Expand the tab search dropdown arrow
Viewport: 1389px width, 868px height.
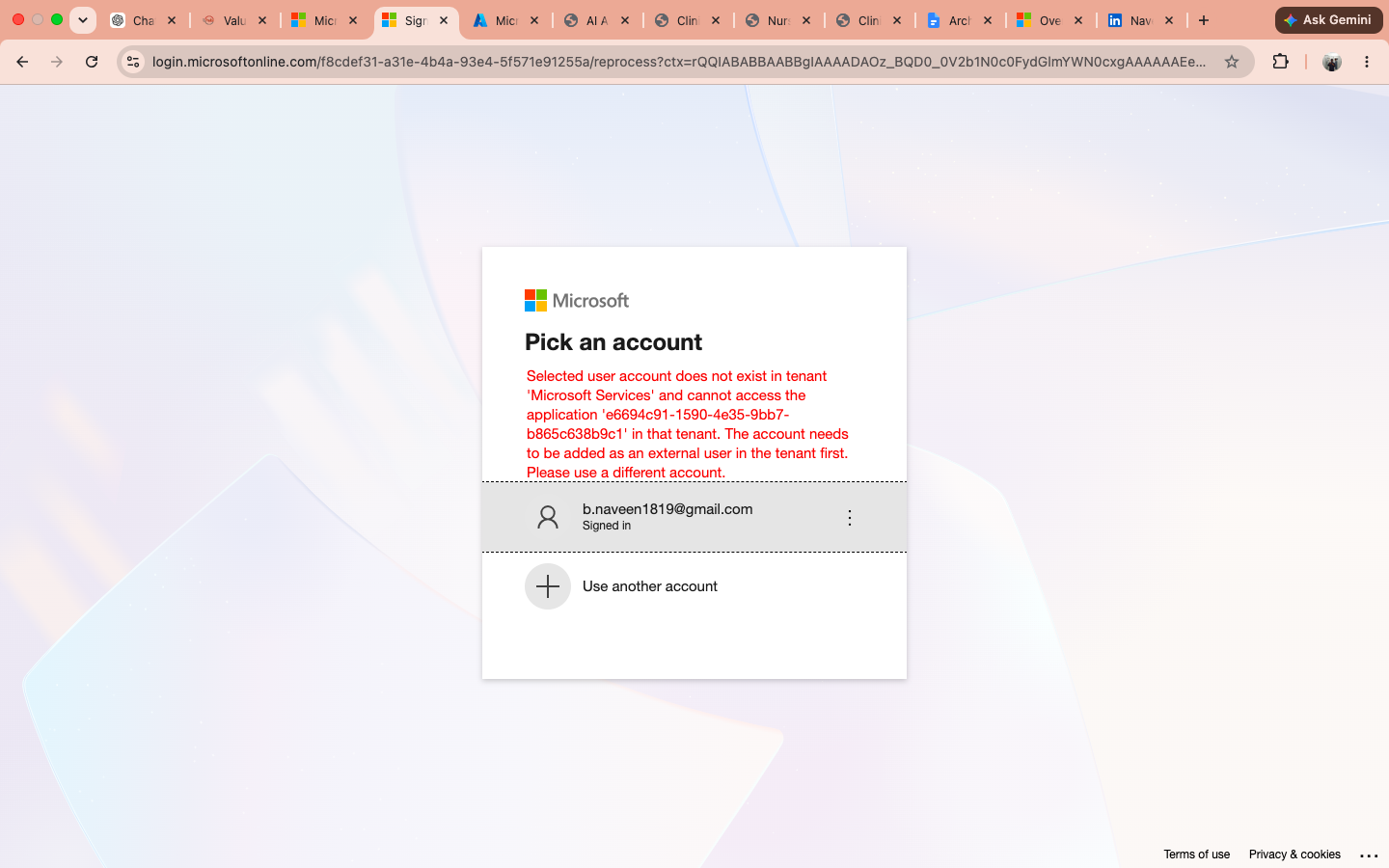(83, 20)
